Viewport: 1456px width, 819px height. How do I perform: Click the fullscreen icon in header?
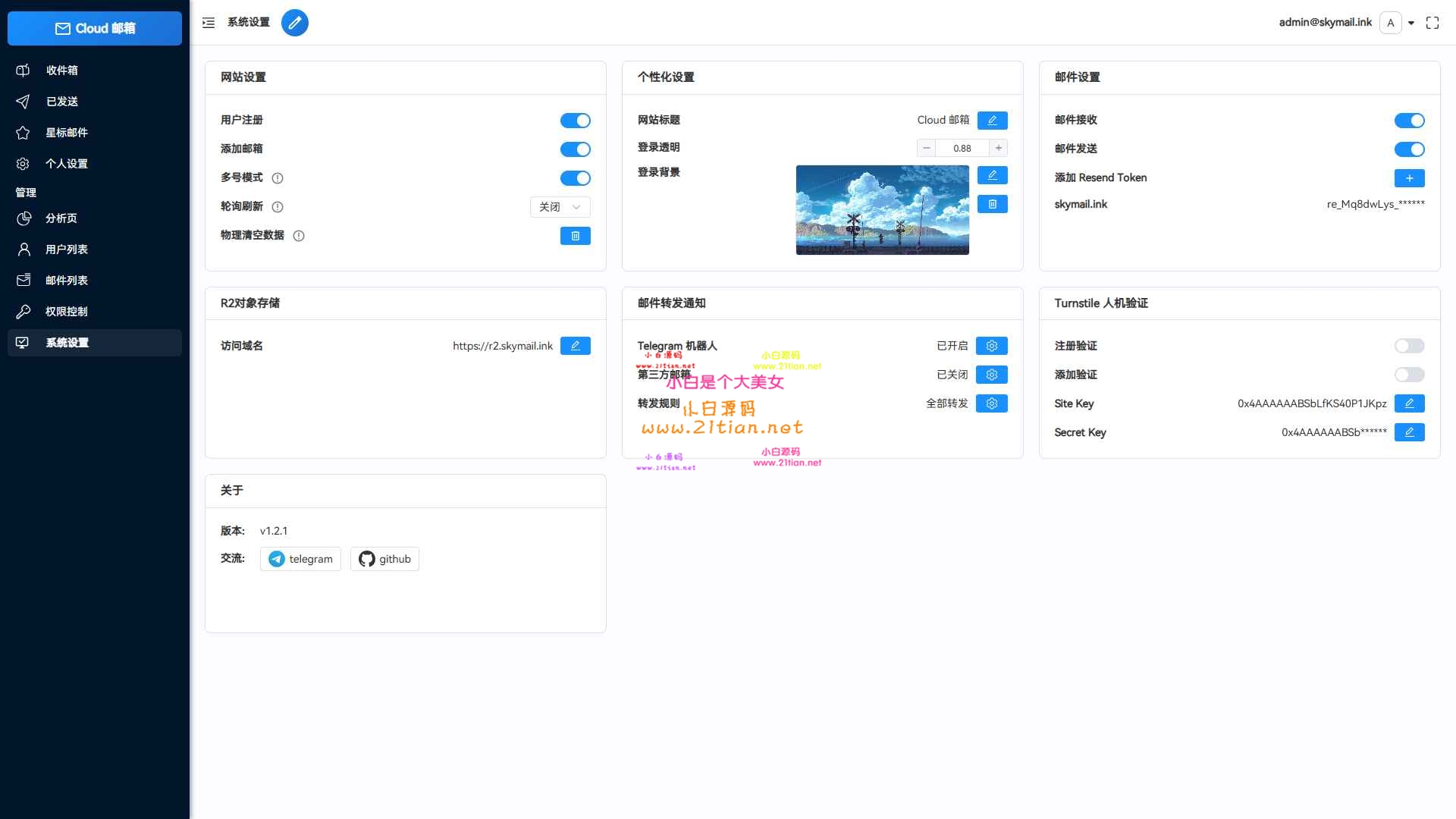pyautogui.click(x=1432, y=23)
